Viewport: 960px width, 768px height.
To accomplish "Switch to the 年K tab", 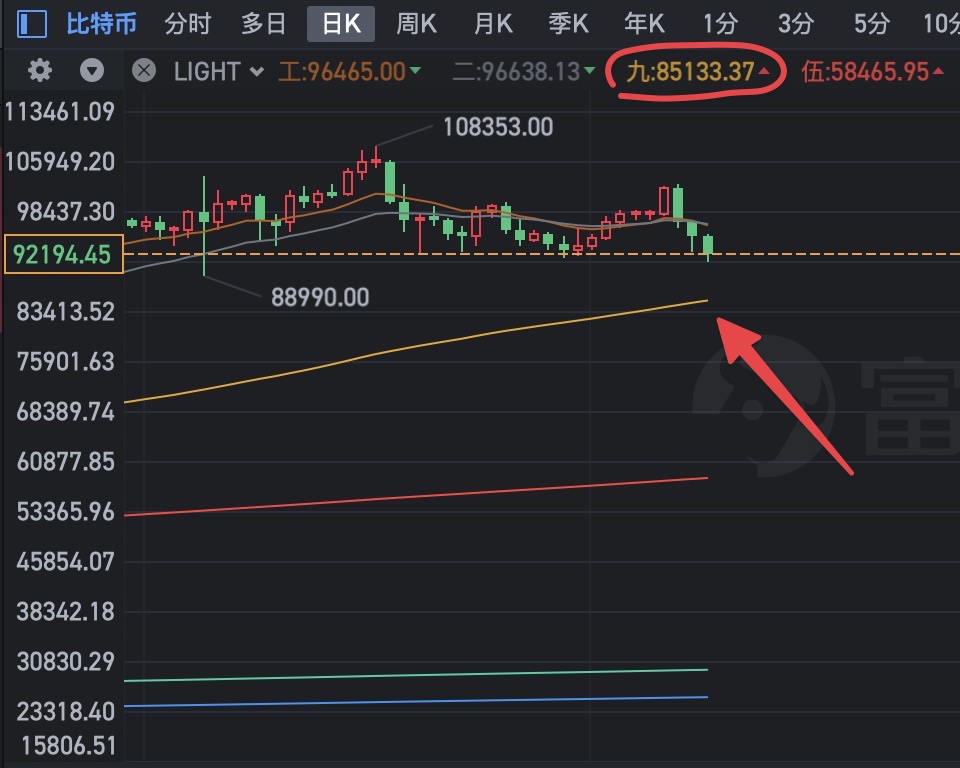I will pos(644,24).
